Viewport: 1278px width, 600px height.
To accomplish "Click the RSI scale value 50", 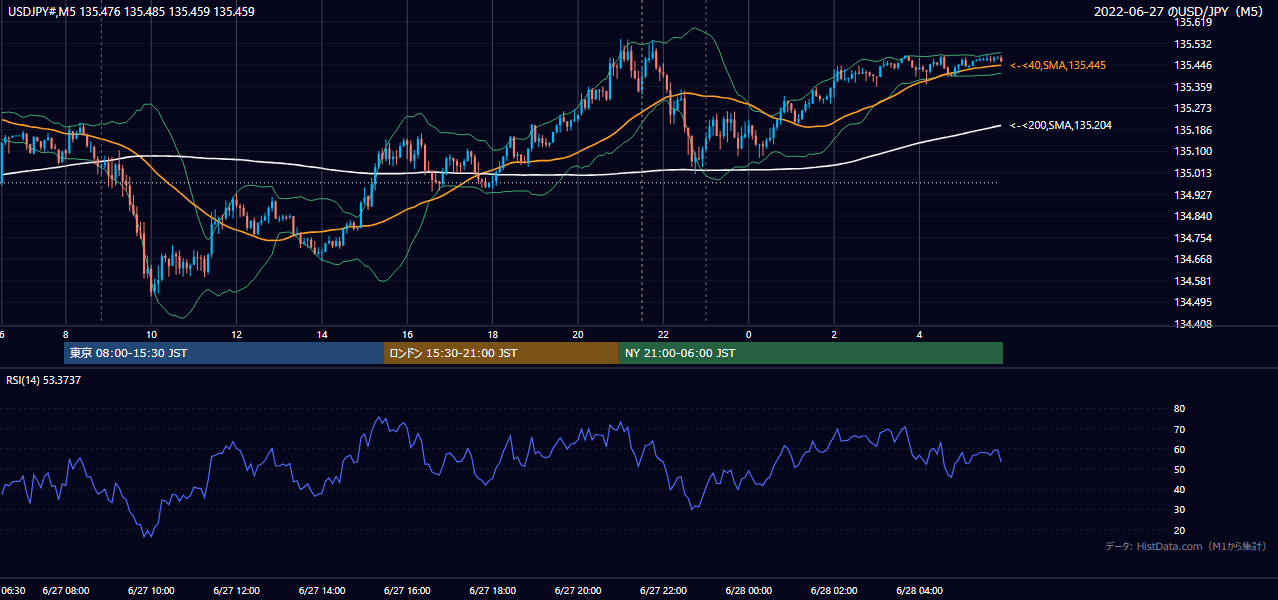I will coord(1179,469).
